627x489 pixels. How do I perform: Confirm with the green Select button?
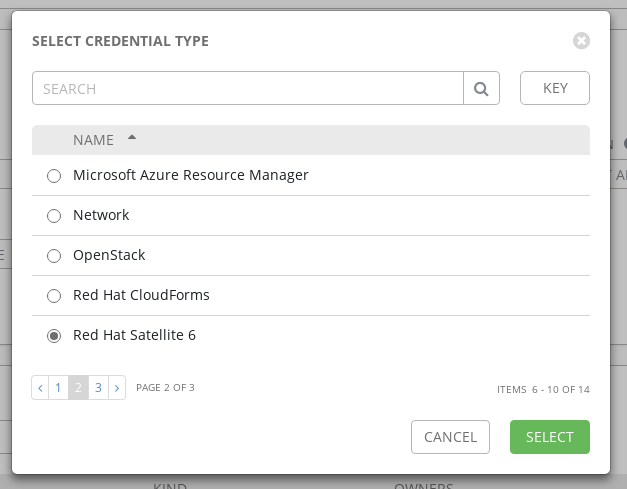tap(549, 437)
